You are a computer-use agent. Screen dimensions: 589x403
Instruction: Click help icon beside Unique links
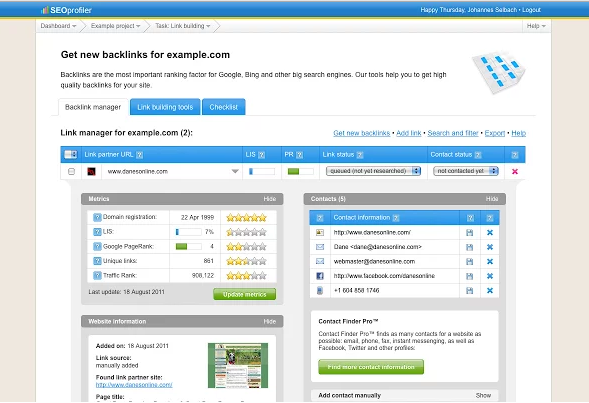coord(97,261)
